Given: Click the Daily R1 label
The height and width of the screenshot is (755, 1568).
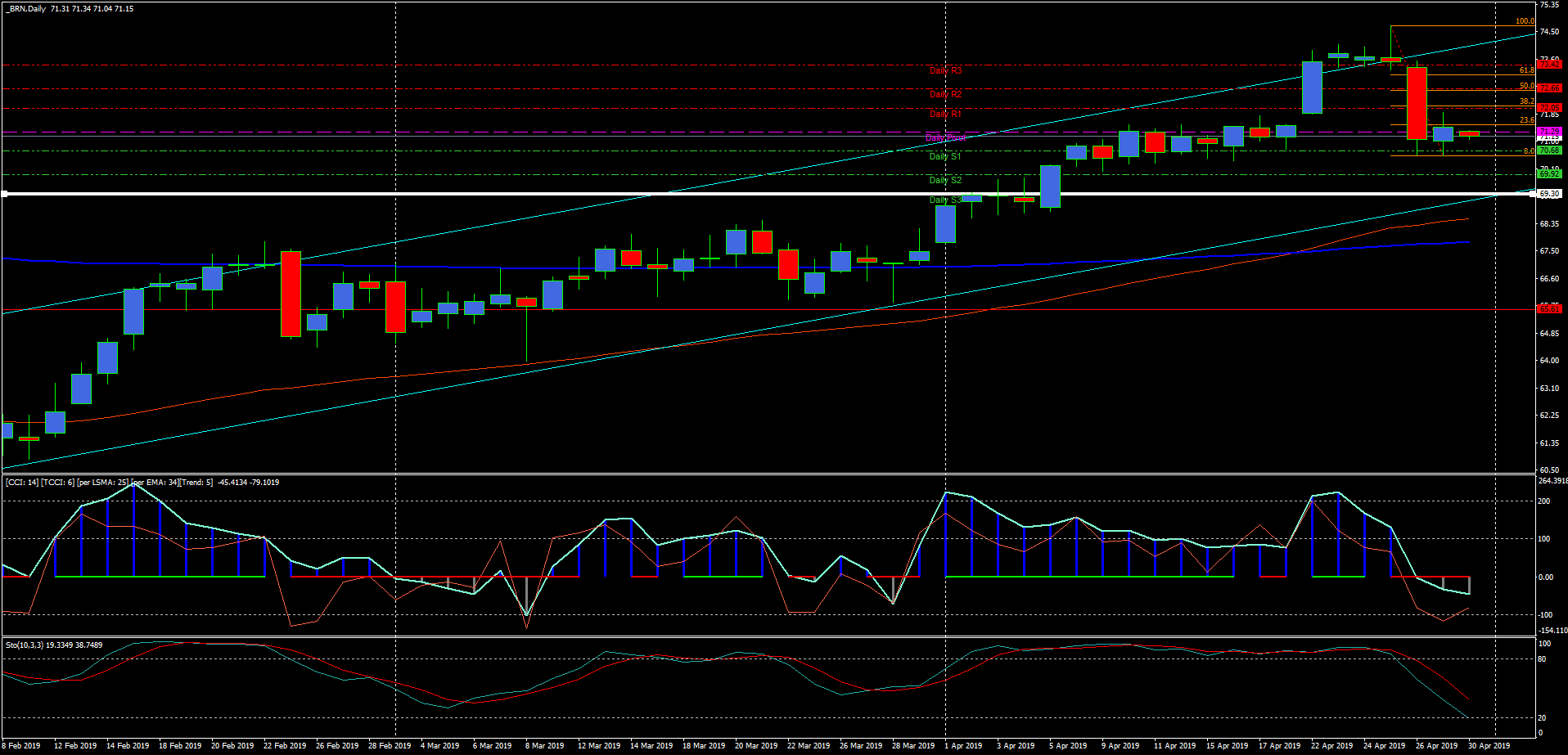Looking at the screenshot, I should (945, 115).
